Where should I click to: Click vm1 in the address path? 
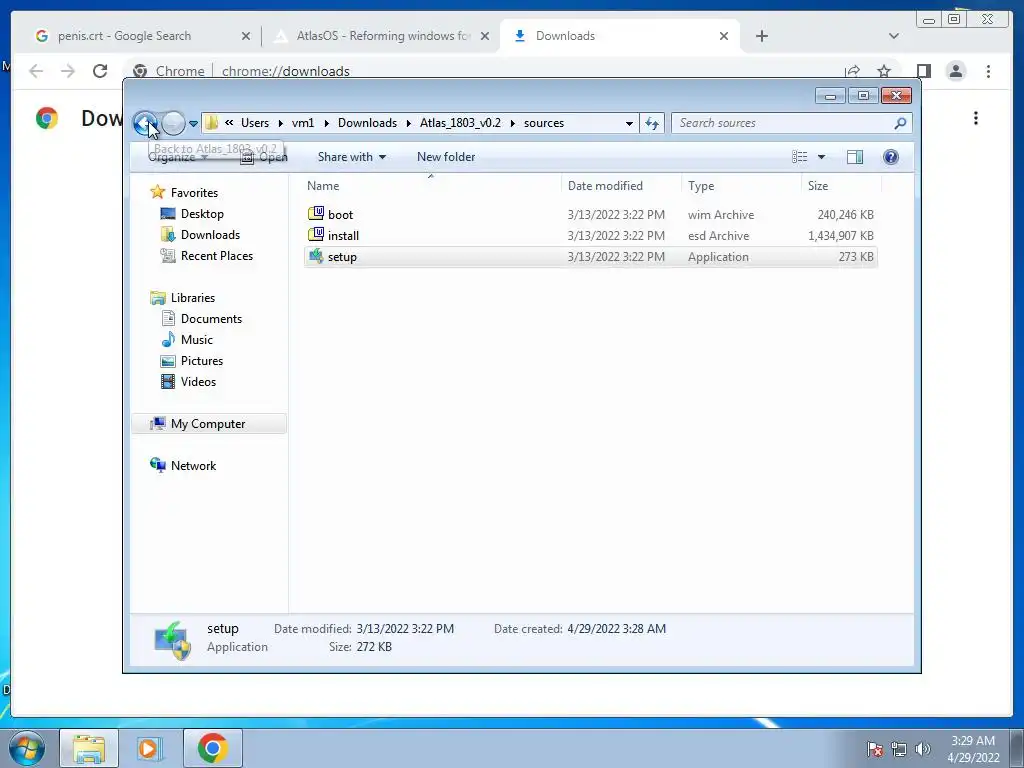click(303, 123)
